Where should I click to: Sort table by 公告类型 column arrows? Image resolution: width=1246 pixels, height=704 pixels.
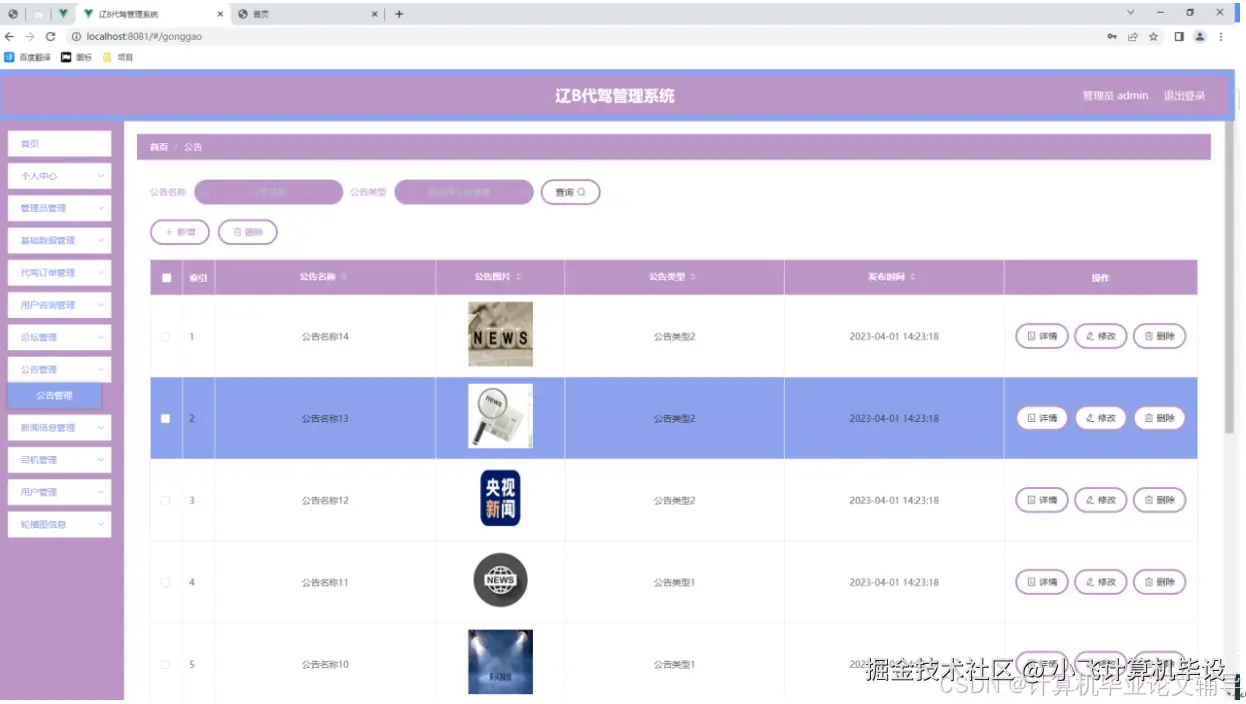tap(693, 277)
